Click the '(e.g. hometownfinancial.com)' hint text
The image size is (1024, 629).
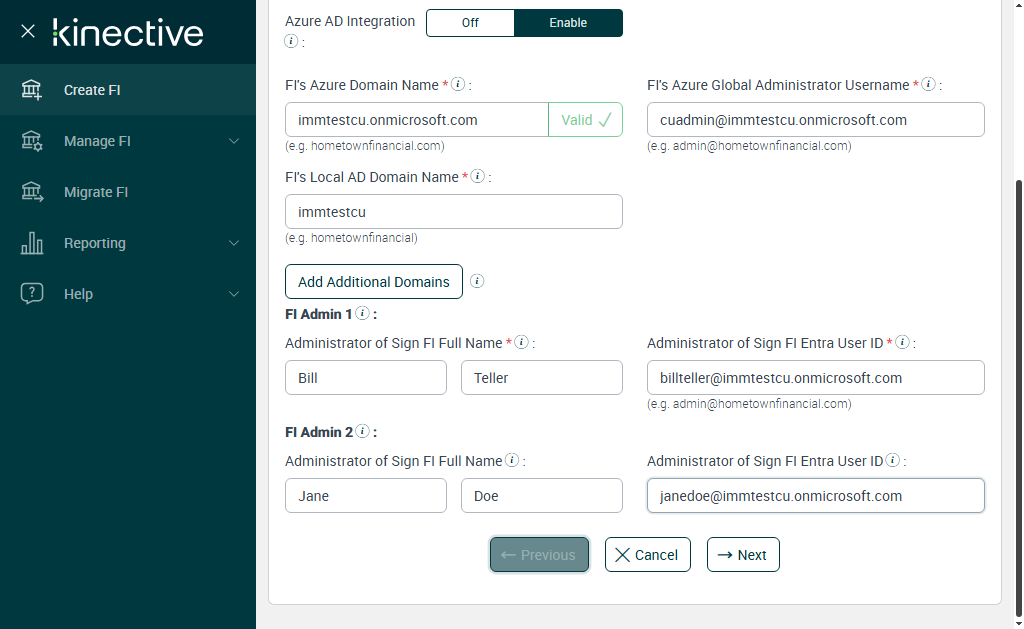coord(364,146)
